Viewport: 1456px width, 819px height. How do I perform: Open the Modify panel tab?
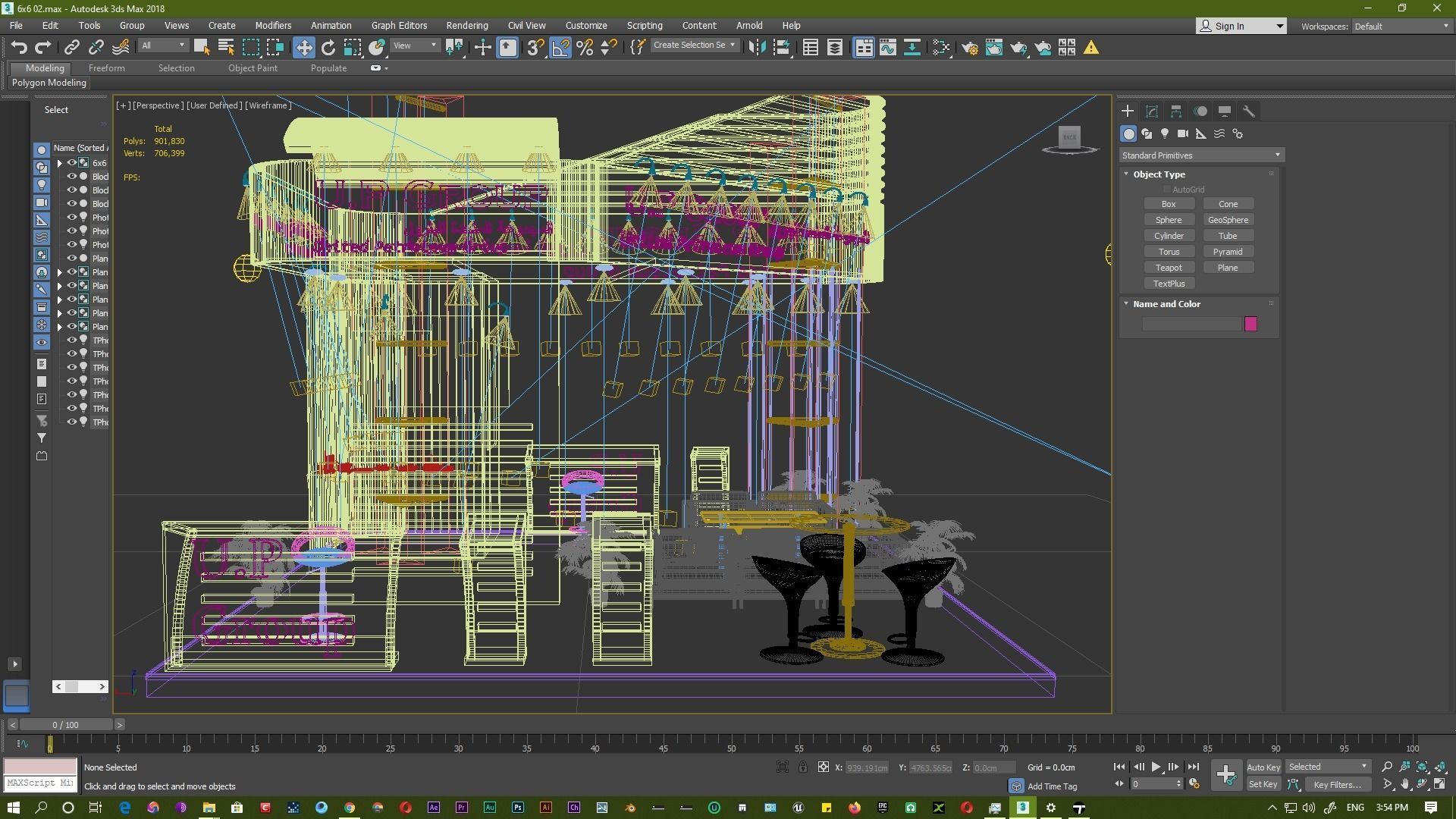click(x=1152, y=111)
